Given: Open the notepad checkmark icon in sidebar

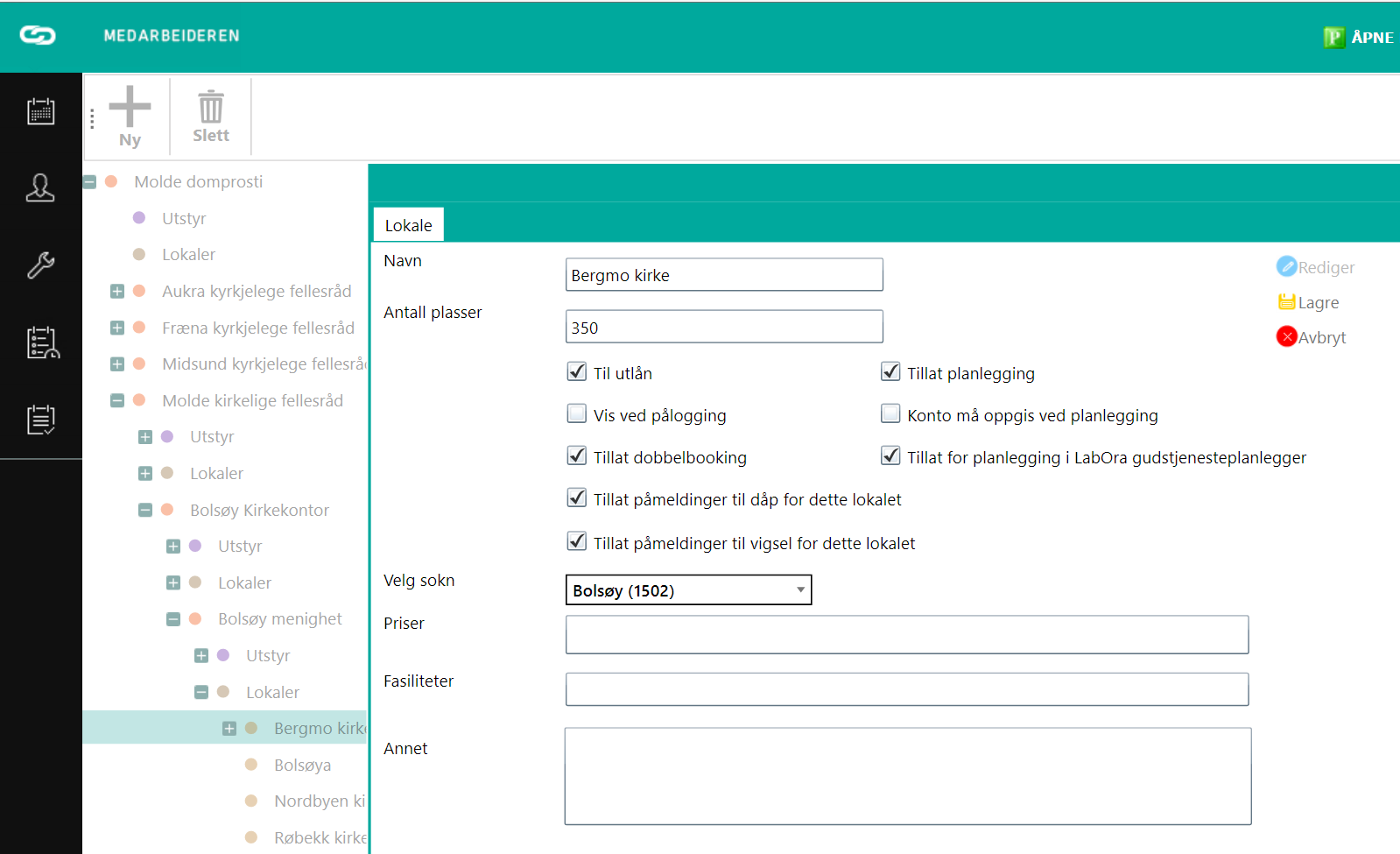Looking at the screenshot, I should [40, 420].
